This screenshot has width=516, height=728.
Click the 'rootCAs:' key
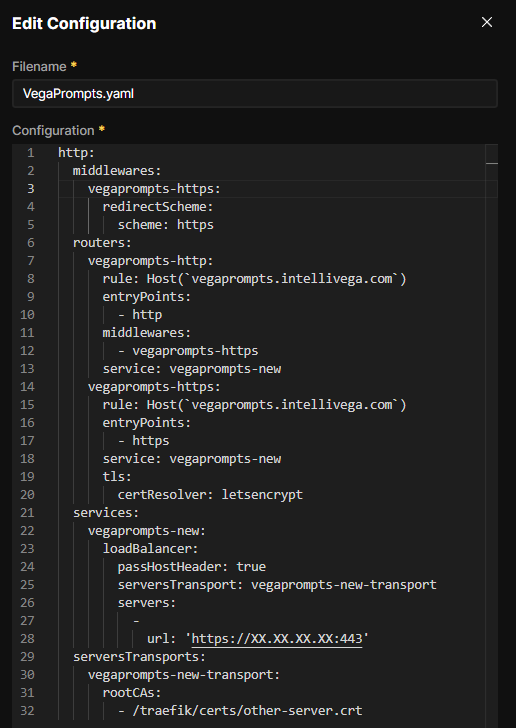(x=132, y=693)
